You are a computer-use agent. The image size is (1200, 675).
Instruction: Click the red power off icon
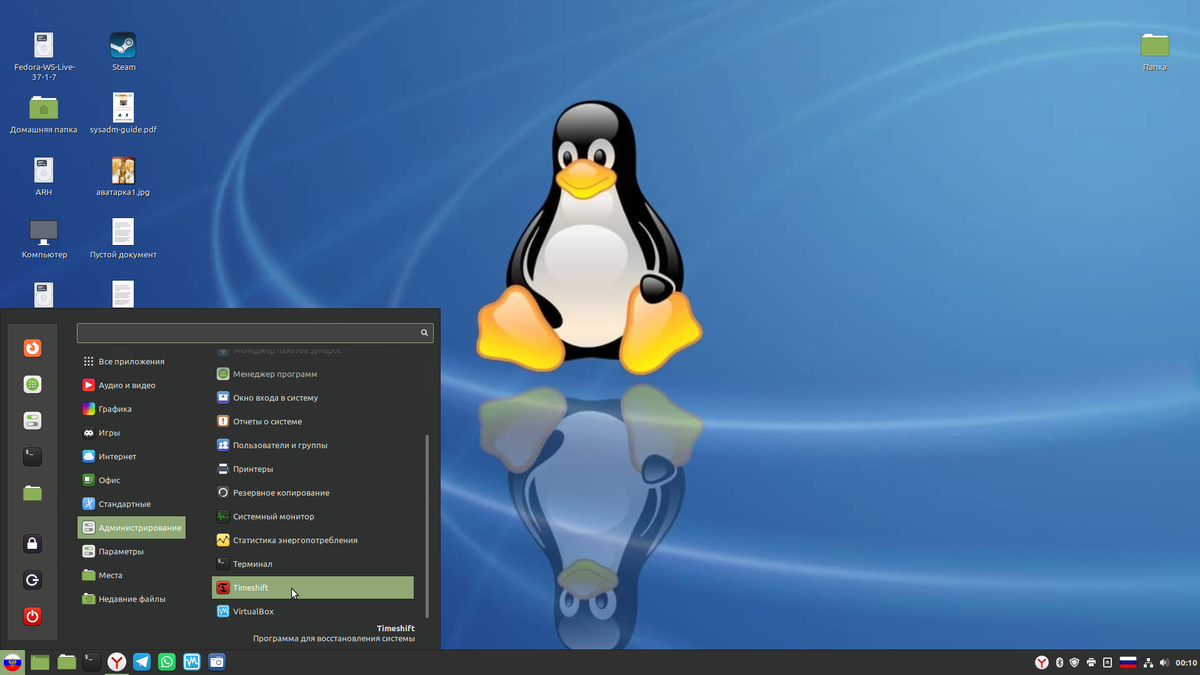[x=33, y=616]
